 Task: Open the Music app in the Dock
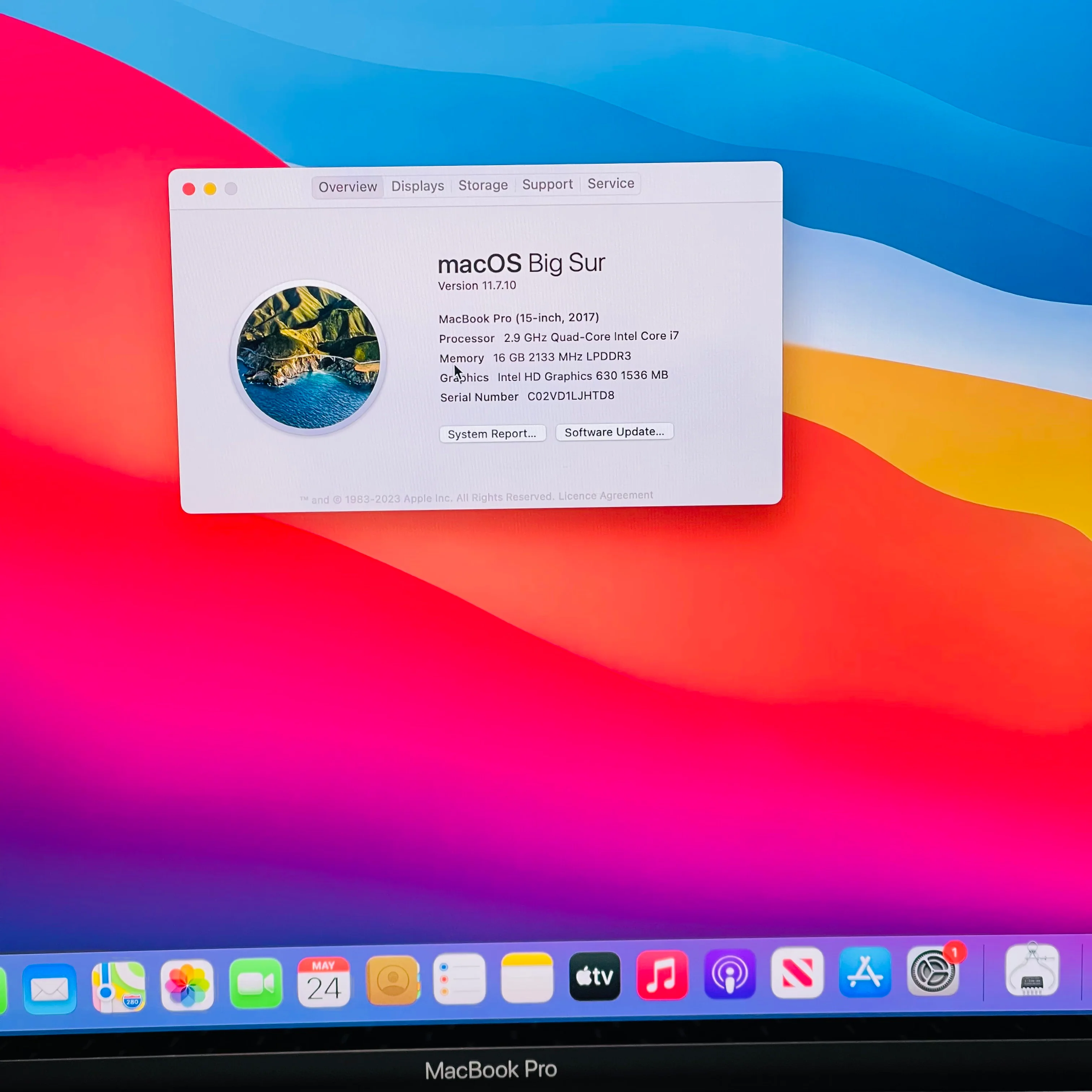tap(662, 976)
